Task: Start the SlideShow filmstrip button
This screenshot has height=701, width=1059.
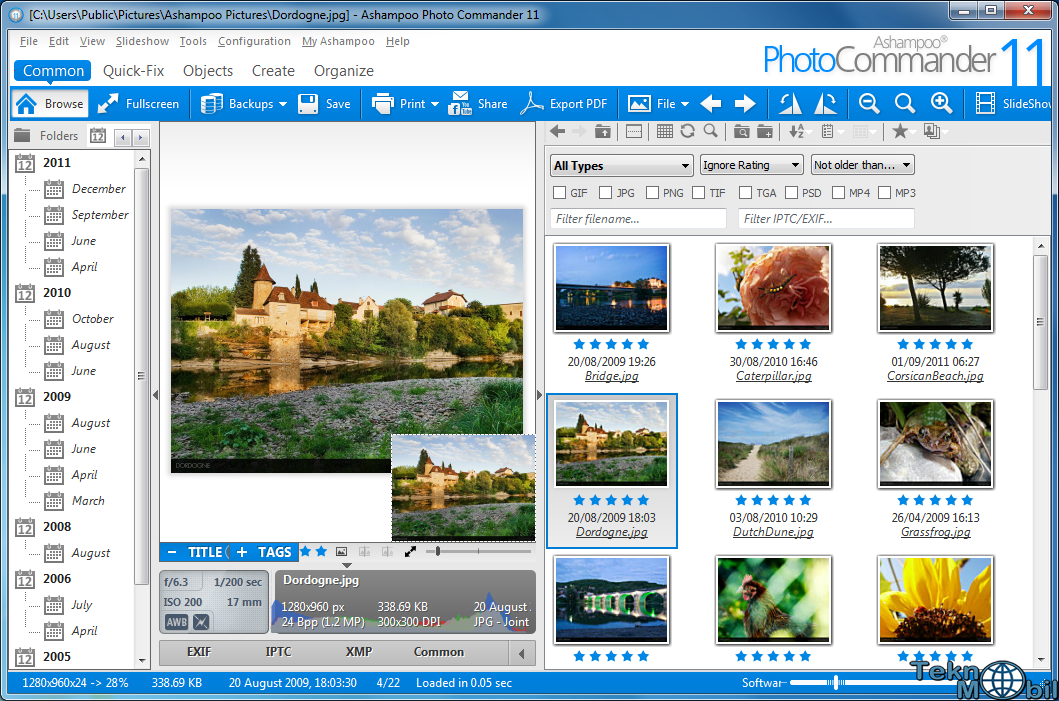Action: [x=1013, y=103]
